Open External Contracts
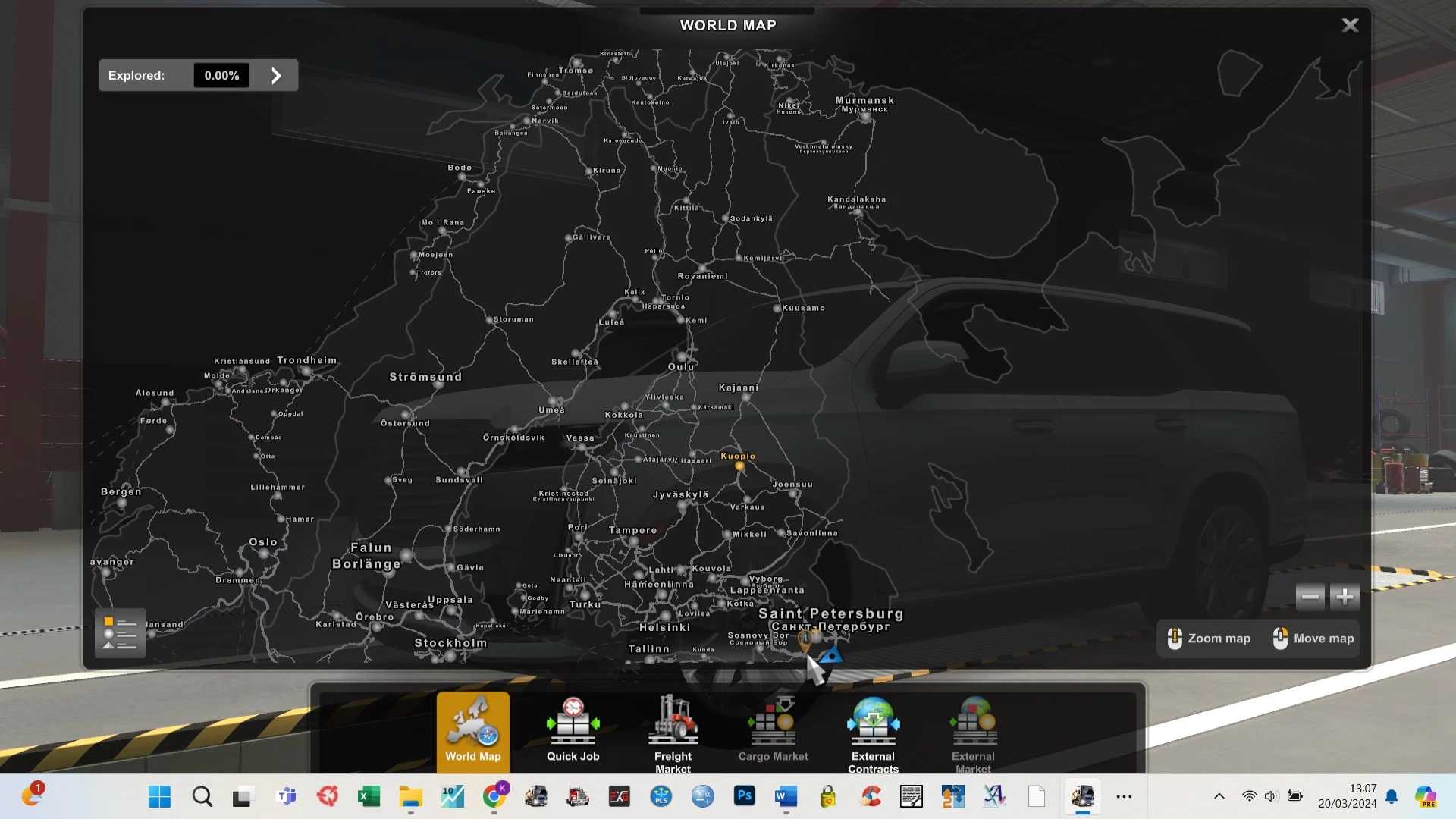This screenshot has width=1456, height=819. point(873,733)
